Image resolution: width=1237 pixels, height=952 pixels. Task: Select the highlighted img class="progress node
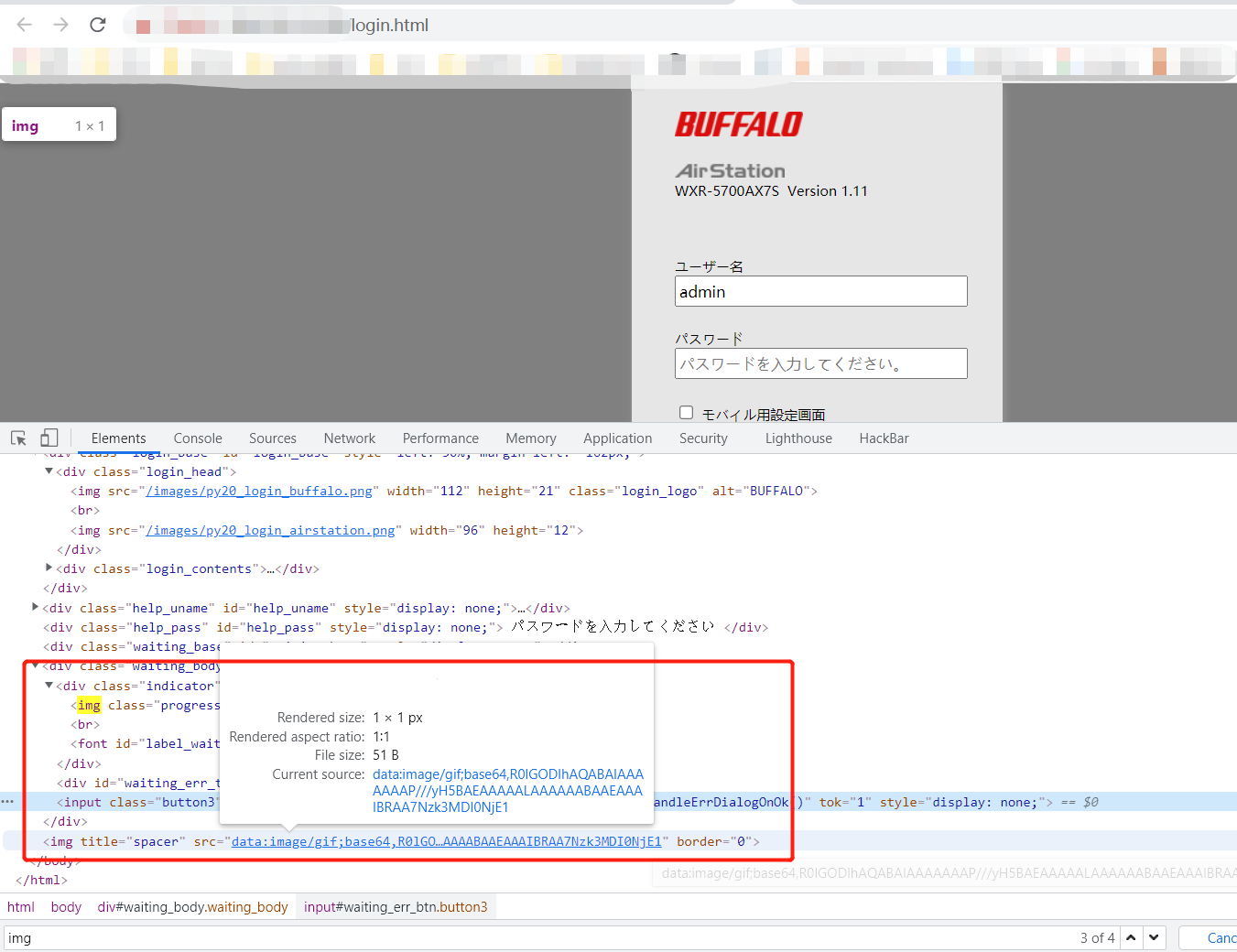pyautogui.click(x=146, y=705)
